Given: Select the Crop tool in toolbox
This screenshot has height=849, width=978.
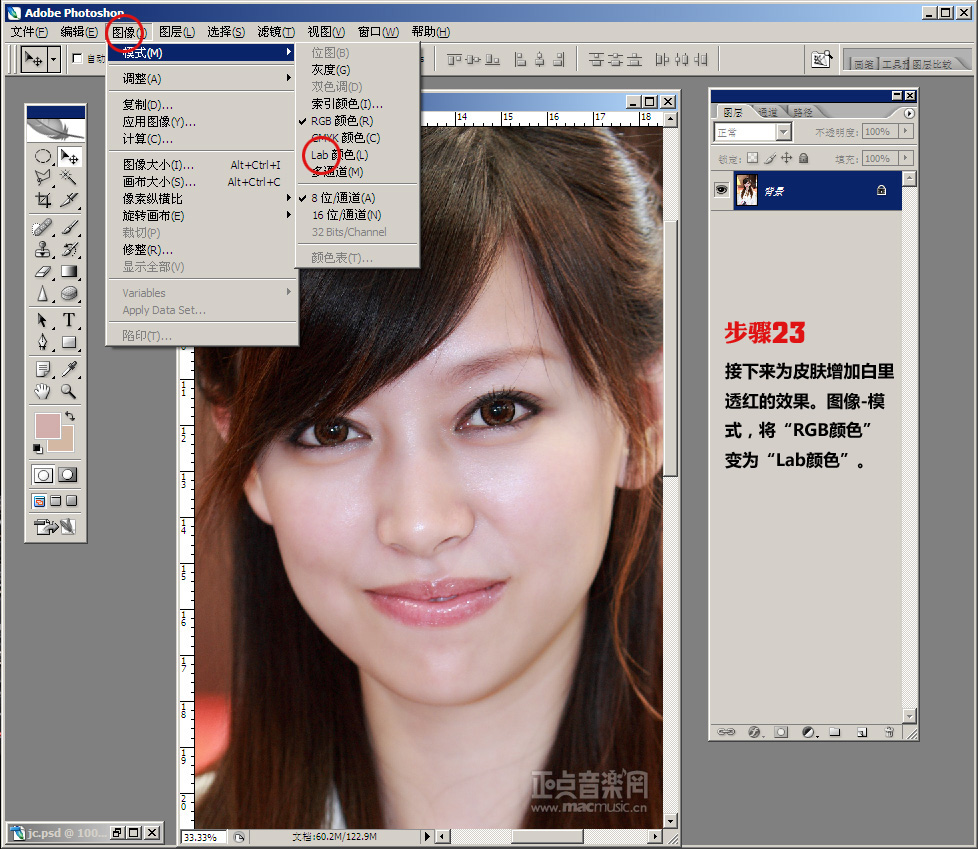Looking at the screenshot, I should pyautogui.click(x=43, y=200).
